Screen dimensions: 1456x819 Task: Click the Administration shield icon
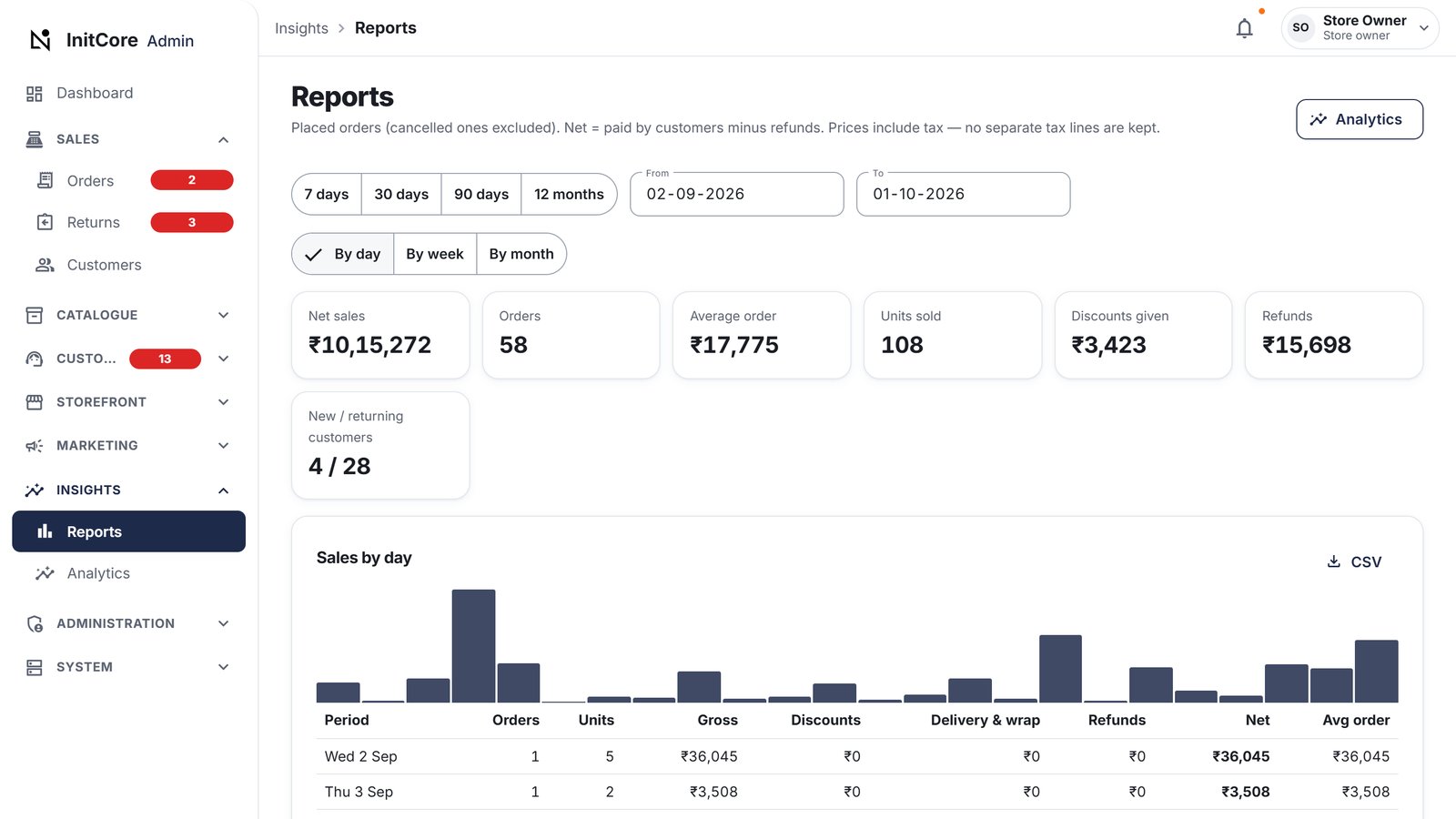(x=35, y=623)
